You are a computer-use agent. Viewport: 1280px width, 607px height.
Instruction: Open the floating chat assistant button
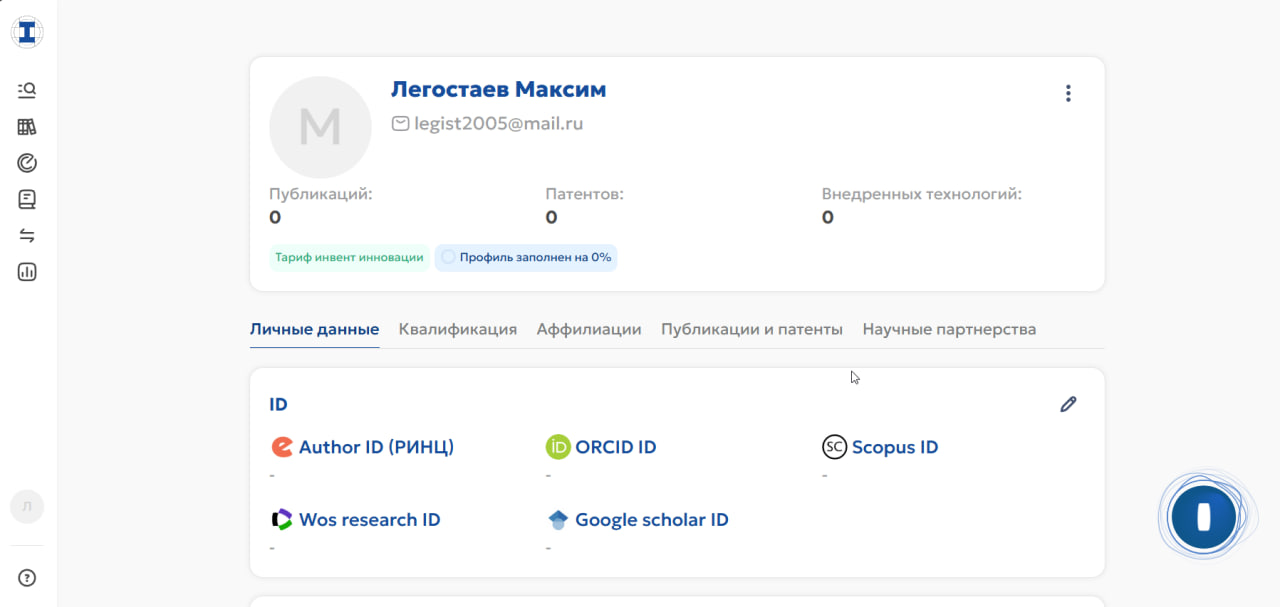coord(1203,517)
